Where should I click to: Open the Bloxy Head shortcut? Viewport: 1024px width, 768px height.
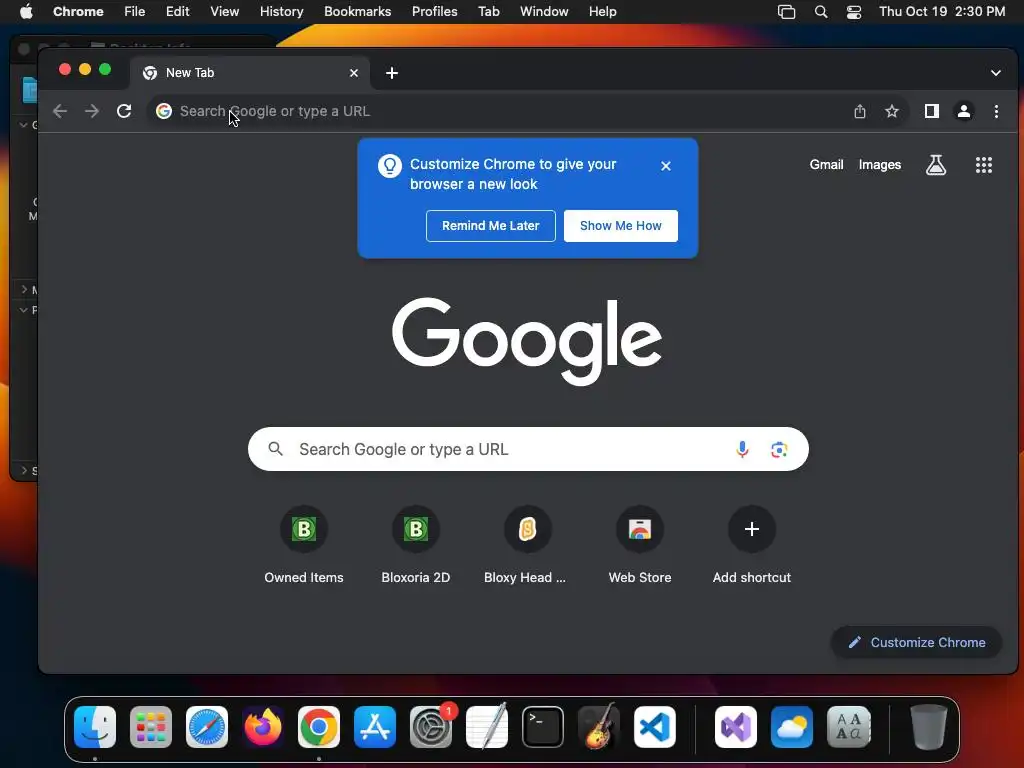(528, 545)
